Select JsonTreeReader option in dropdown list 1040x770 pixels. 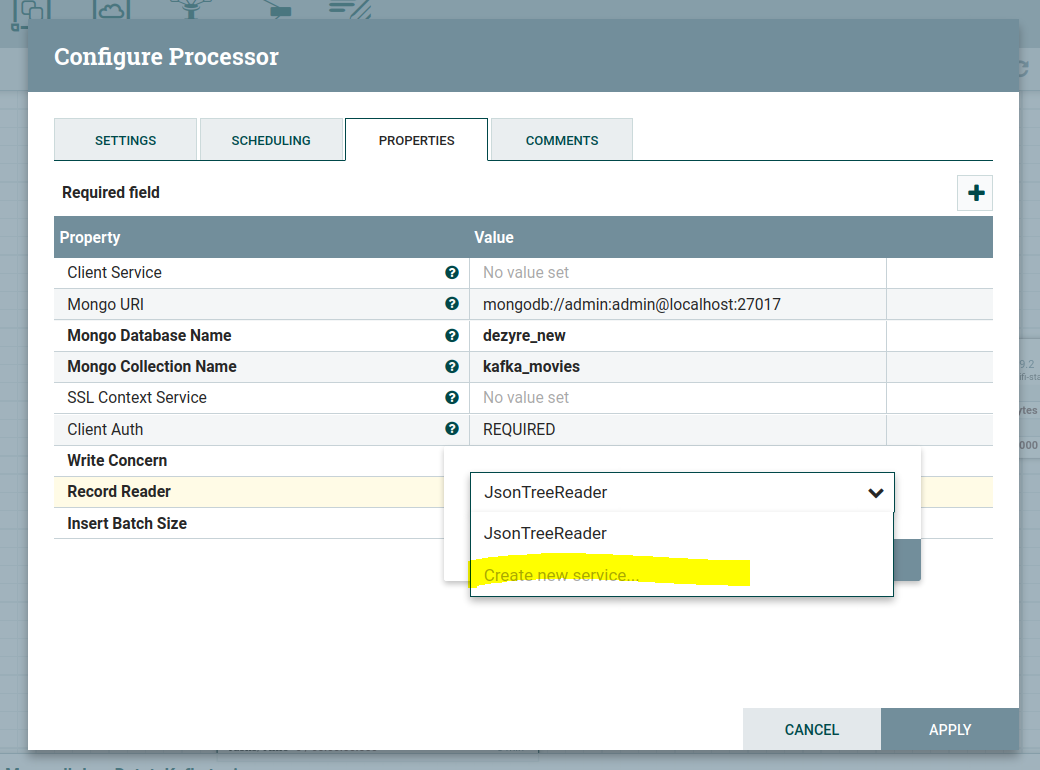pos(545,534)
